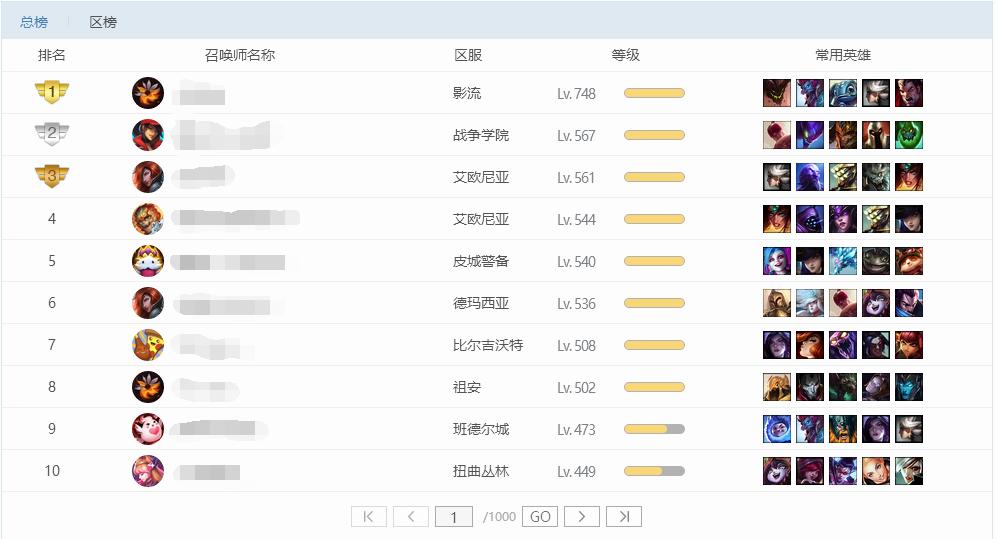
Task: Click the silver rank 2 medal icon
Action: coord(52,135)
